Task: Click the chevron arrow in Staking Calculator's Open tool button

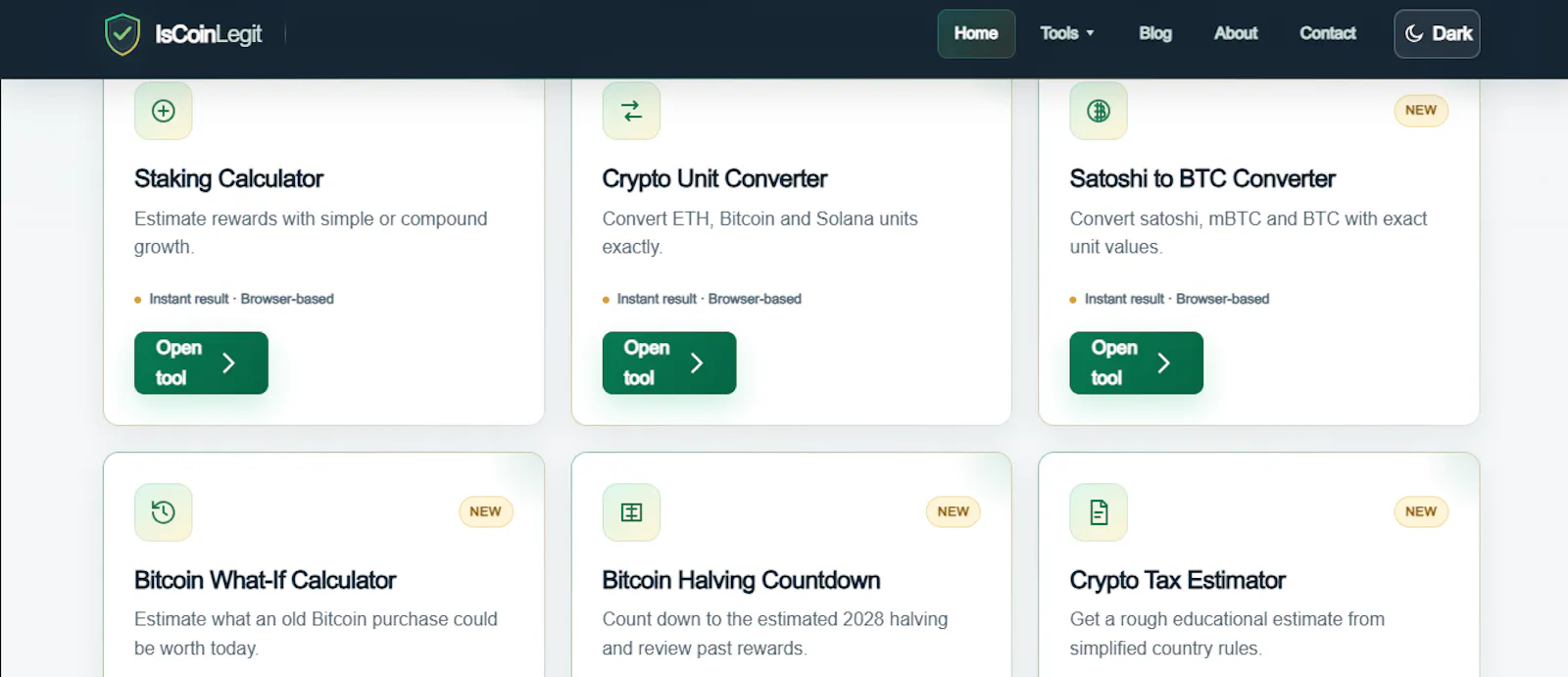Action: pyautogui.click(x=228, y=363)
